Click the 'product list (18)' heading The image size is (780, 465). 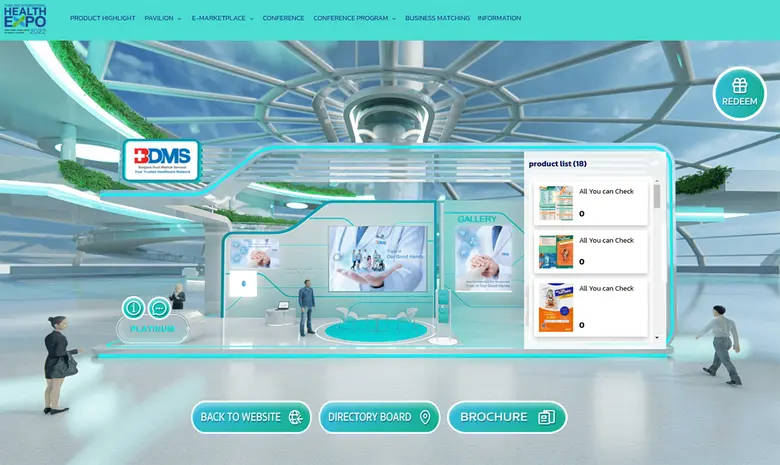pyautogui.click(x=557, y=164)
